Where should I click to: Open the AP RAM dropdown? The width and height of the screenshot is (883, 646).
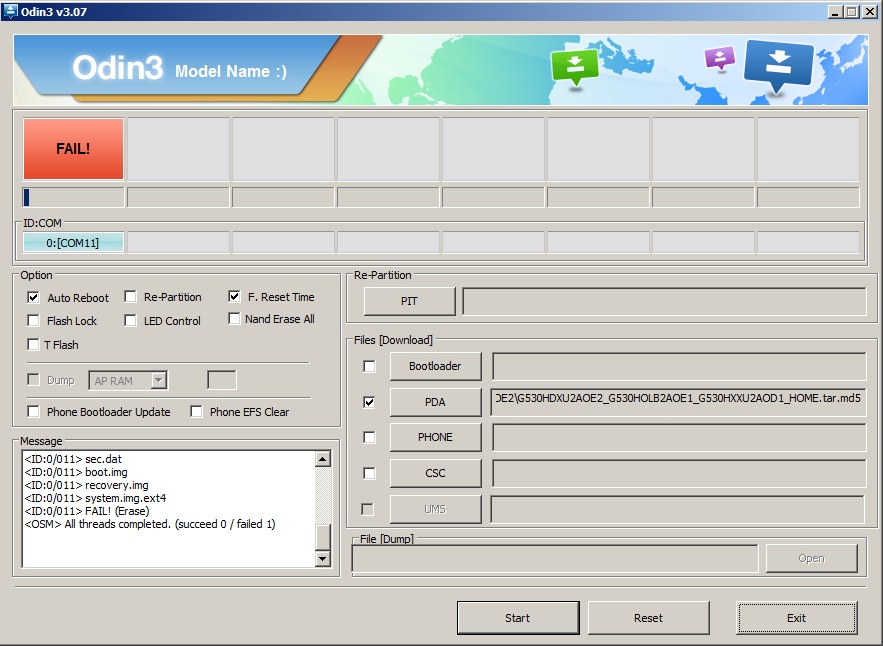click(x=157, y=380)
